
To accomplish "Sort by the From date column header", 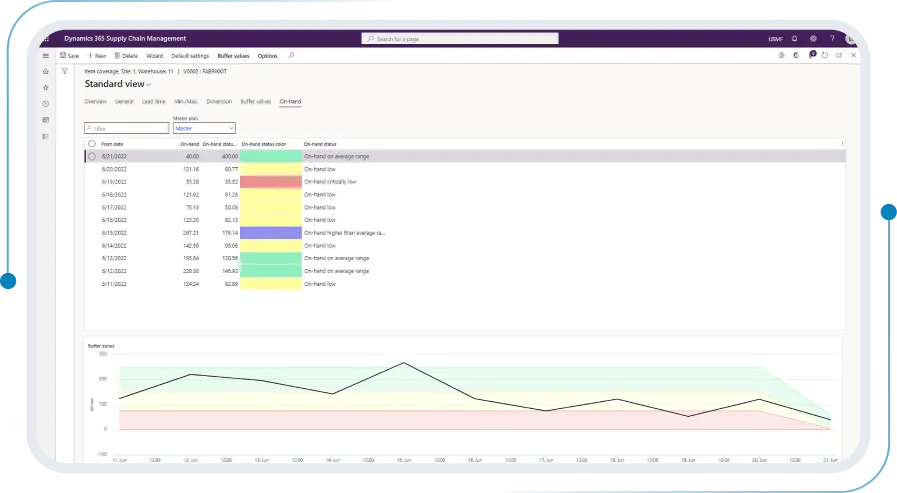I will [x=112, y=144].
